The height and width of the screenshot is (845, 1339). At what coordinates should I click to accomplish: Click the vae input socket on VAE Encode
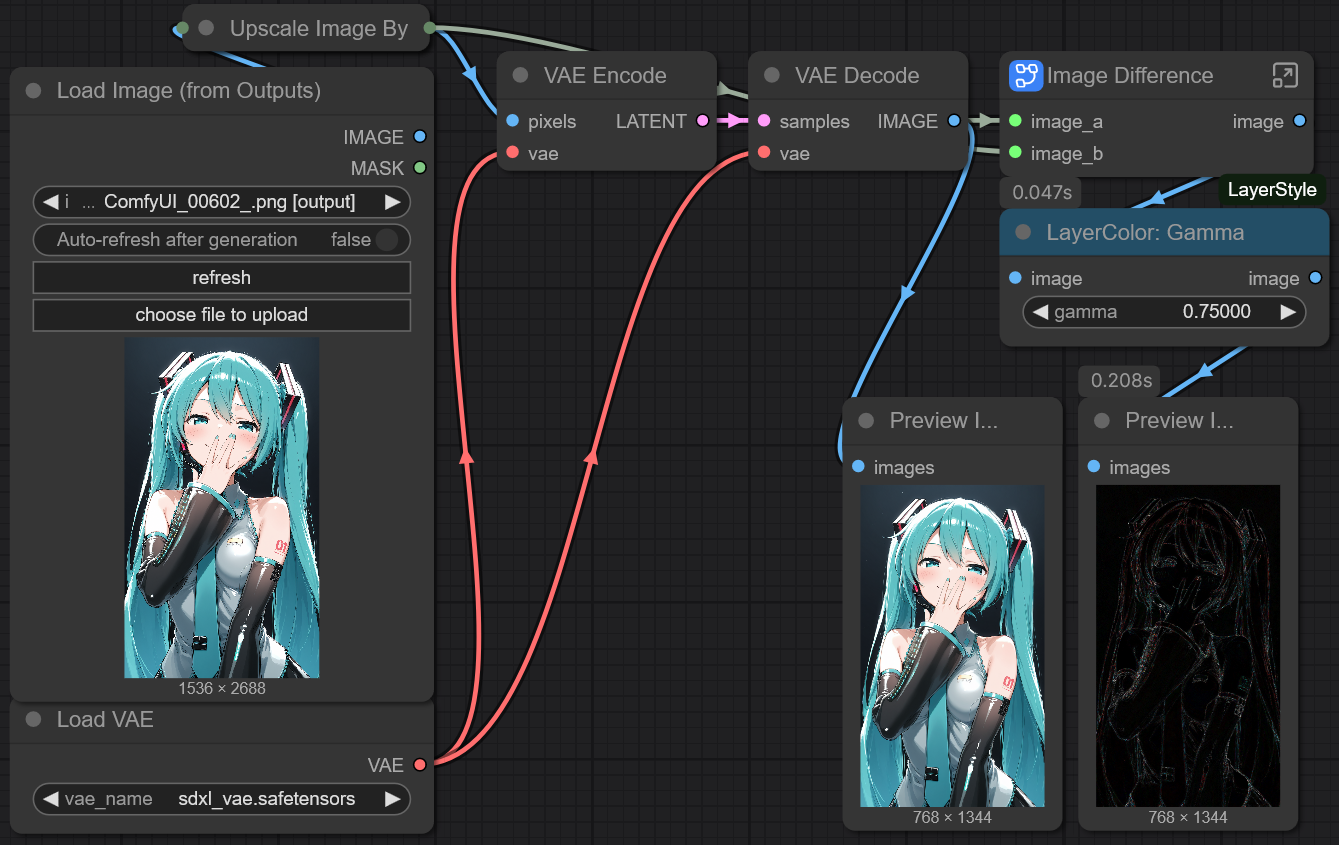click(x=513, y=153)
